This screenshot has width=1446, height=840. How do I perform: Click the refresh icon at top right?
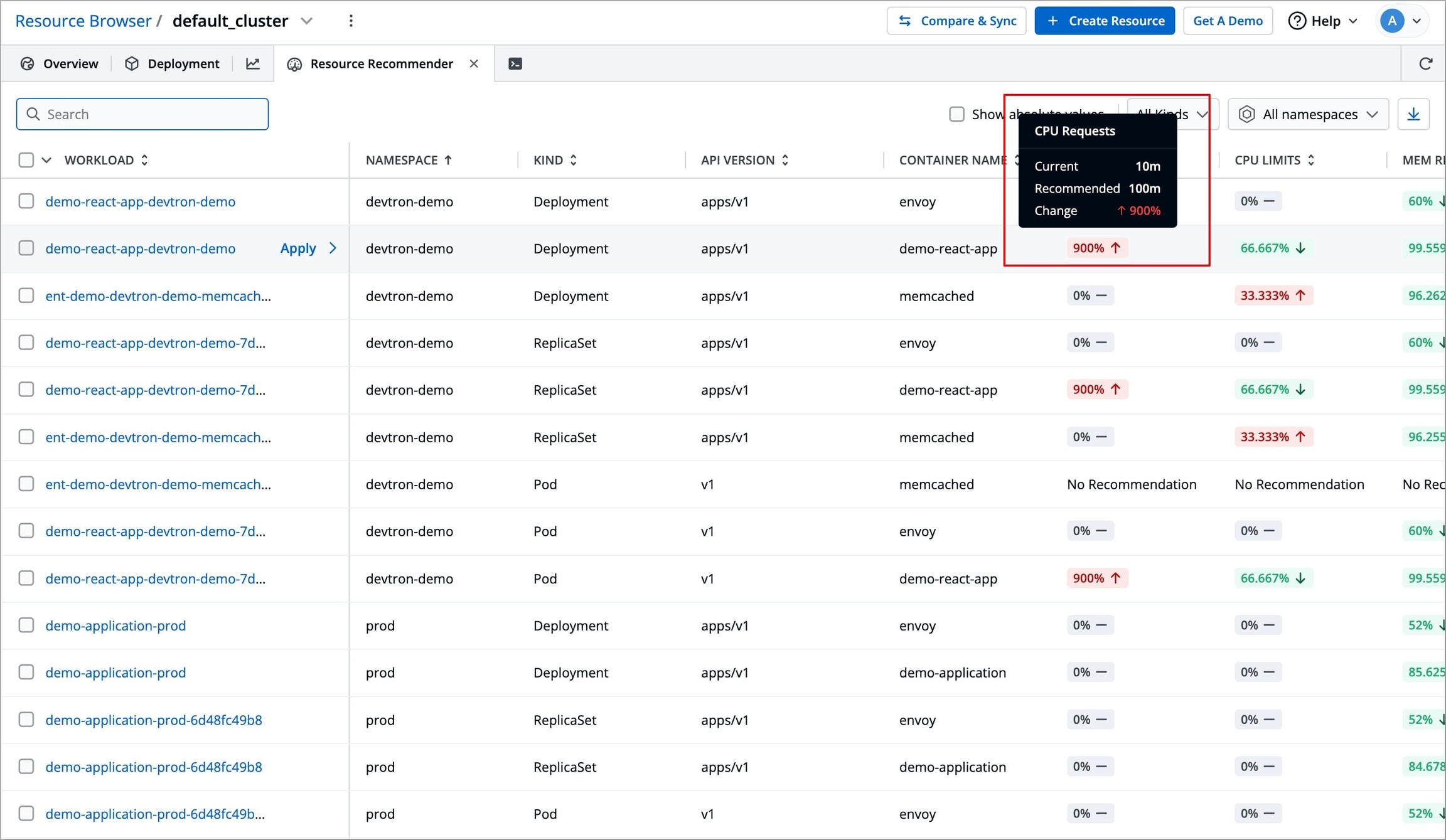[x=1425, y=63]
